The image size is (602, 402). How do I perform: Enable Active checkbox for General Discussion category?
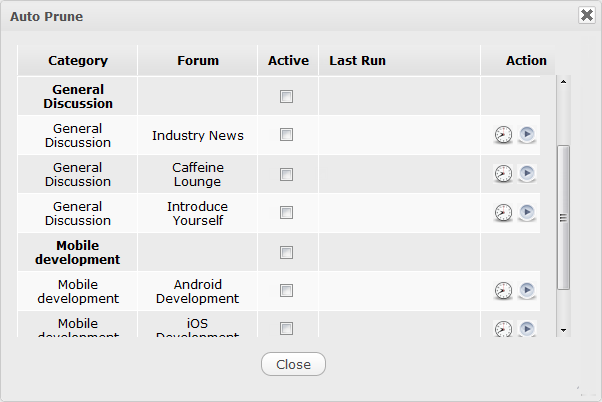tap(287, 97)
